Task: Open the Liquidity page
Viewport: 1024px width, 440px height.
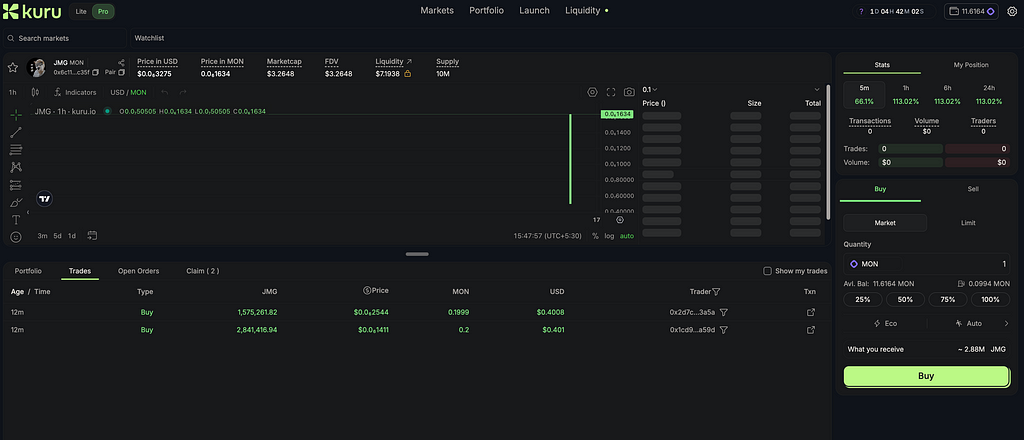Action: click(583, 10)
